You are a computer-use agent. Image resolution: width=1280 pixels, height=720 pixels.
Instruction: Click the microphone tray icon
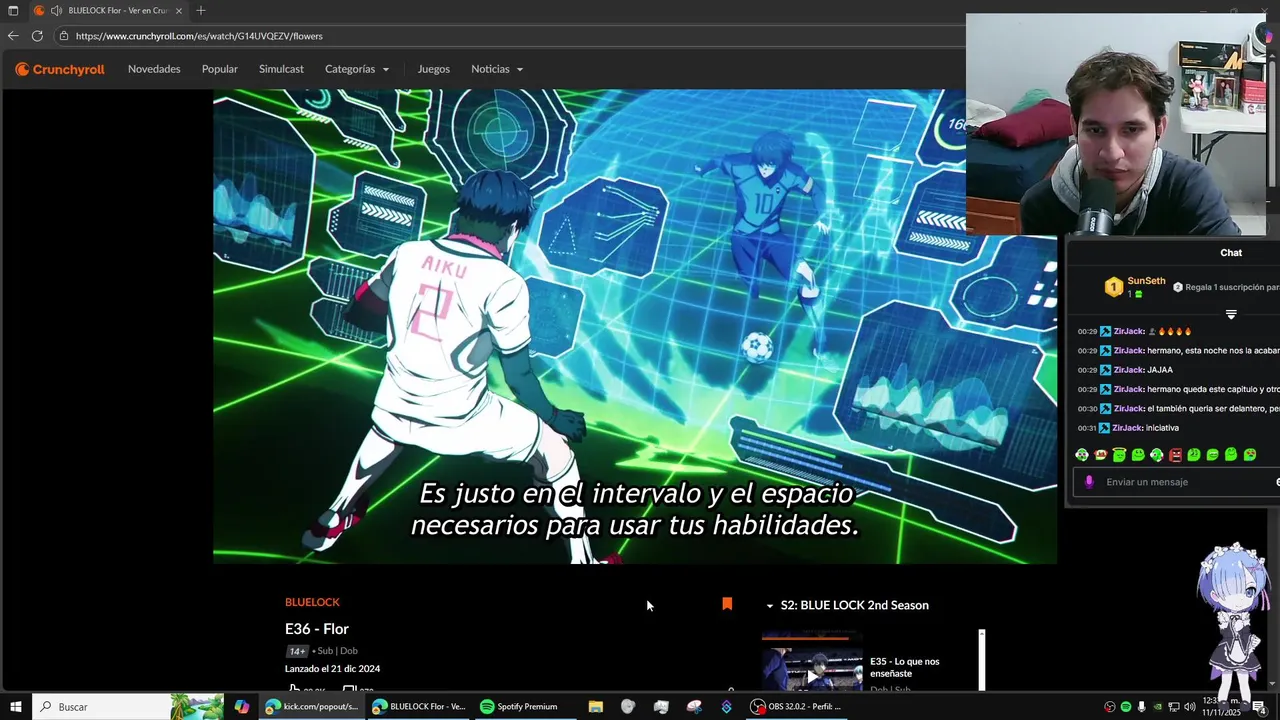click(1141, 707)
